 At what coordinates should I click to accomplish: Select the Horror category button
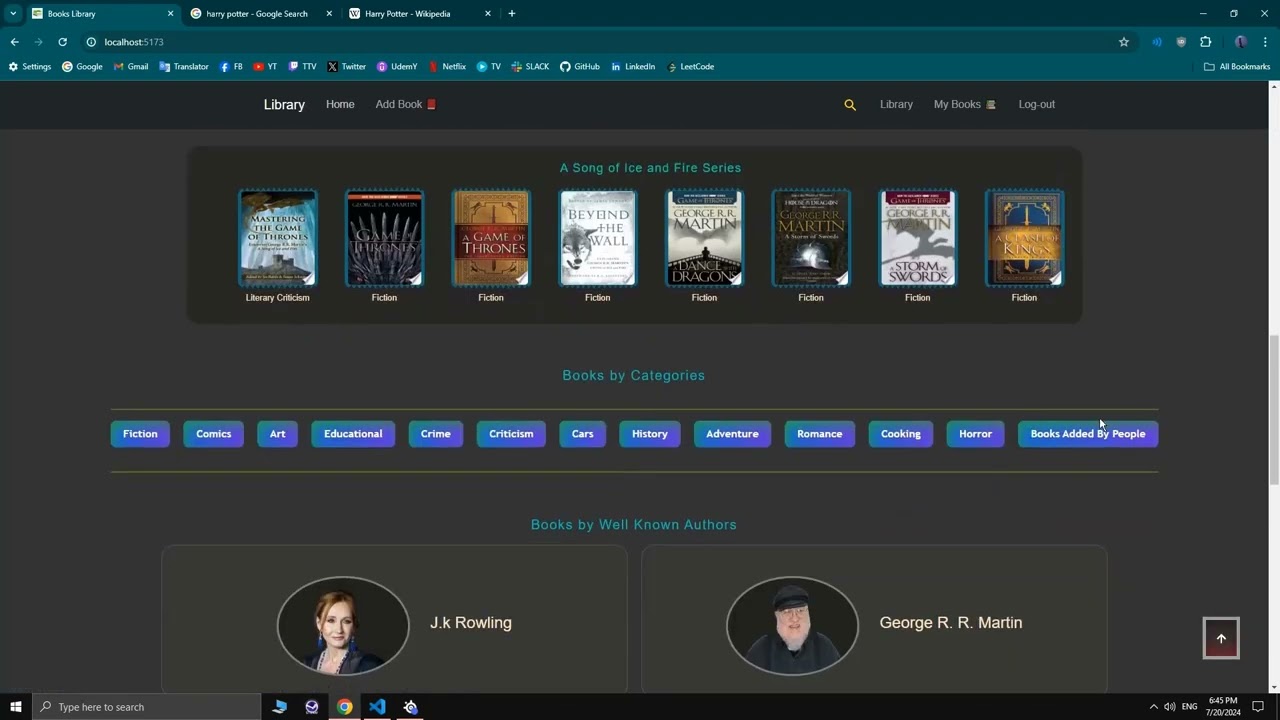coord(975,434)
